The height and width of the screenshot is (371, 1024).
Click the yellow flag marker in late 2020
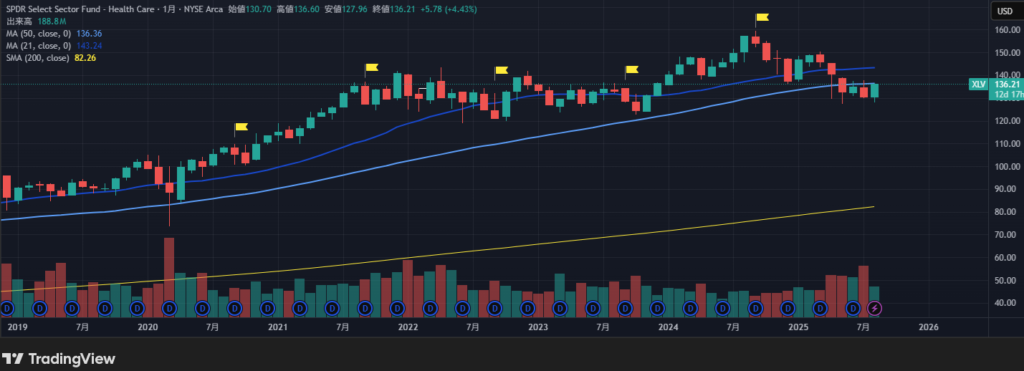coord(241,127)
